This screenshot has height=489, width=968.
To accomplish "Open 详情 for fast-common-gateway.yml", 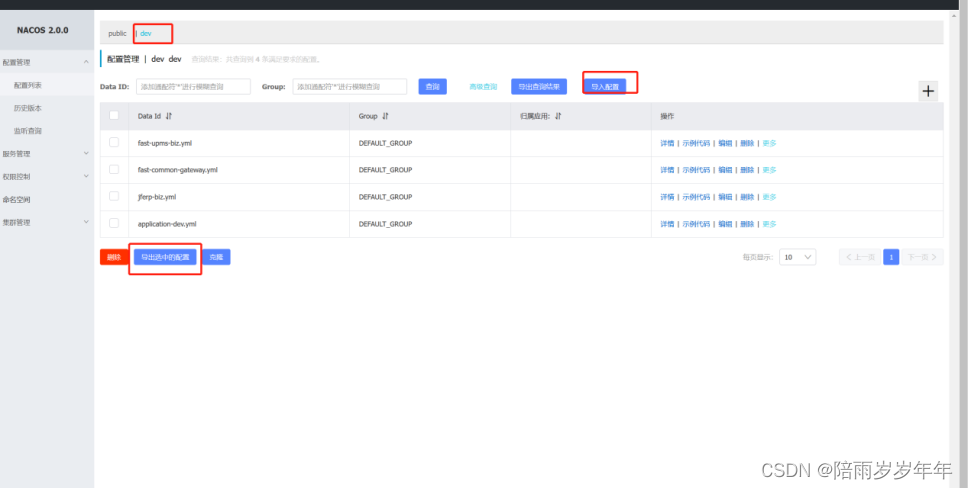I will point(667,170).
